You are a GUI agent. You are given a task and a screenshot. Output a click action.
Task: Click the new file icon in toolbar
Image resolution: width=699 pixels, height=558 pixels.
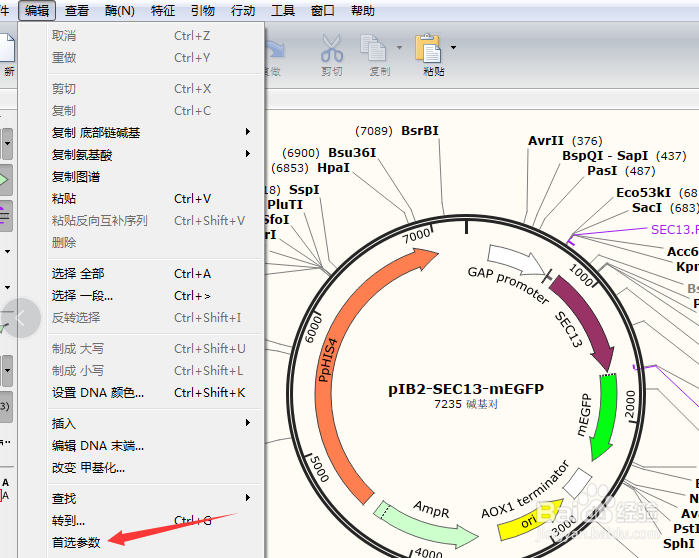pyautogui.click(x=6, y=48)
